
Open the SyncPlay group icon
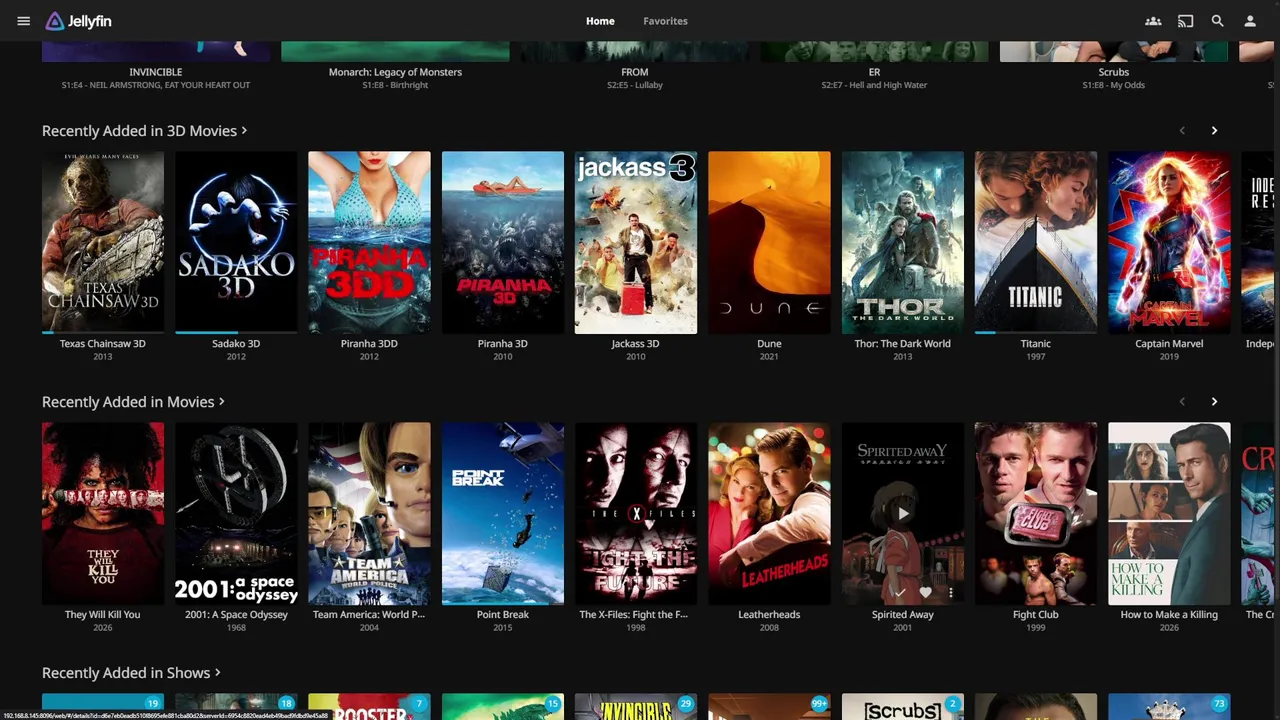[1153, 21]
